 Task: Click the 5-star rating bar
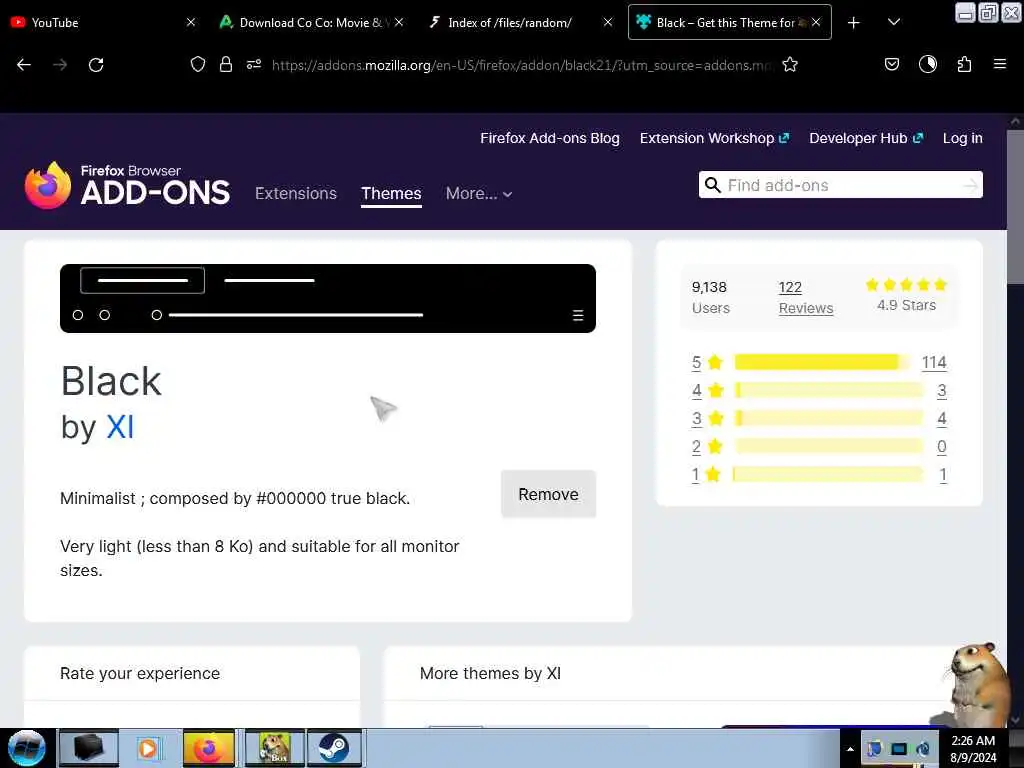tap(822, 362)
